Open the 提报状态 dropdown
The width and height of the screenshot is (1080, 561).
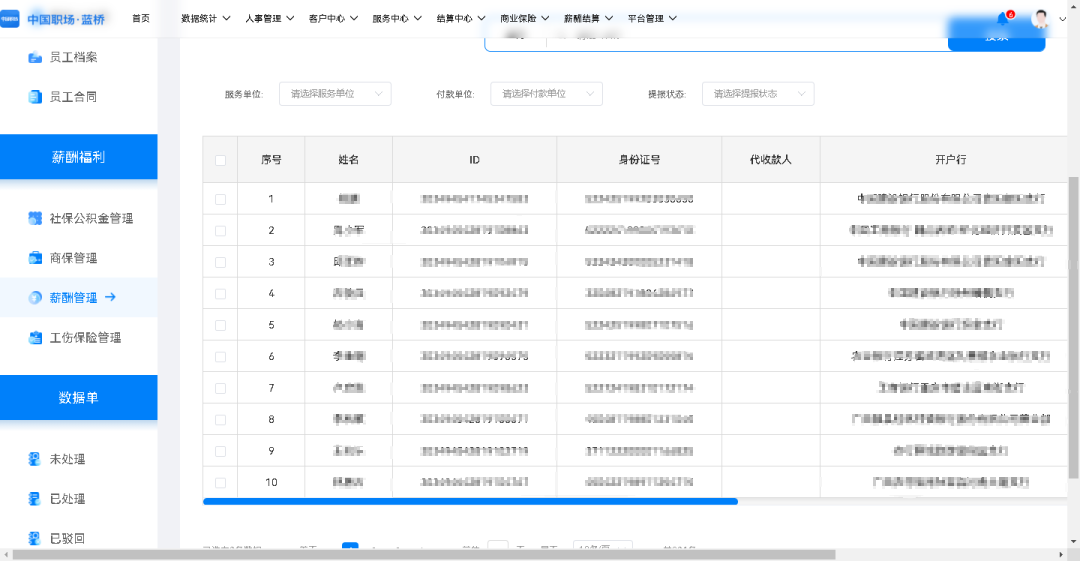758,94
